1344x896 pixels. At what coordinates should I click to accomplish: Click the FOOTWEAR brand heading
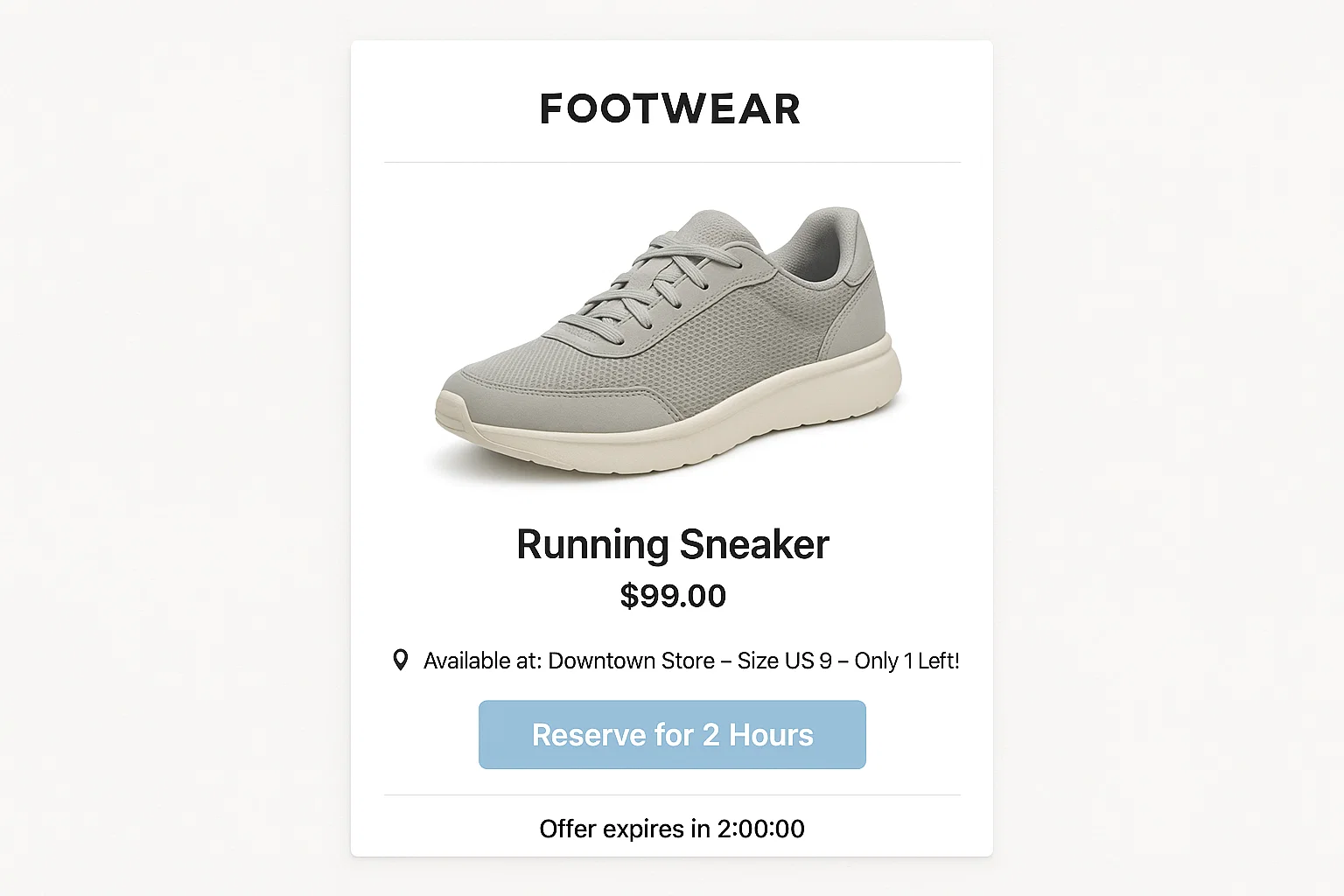click(x=670, y=109)
